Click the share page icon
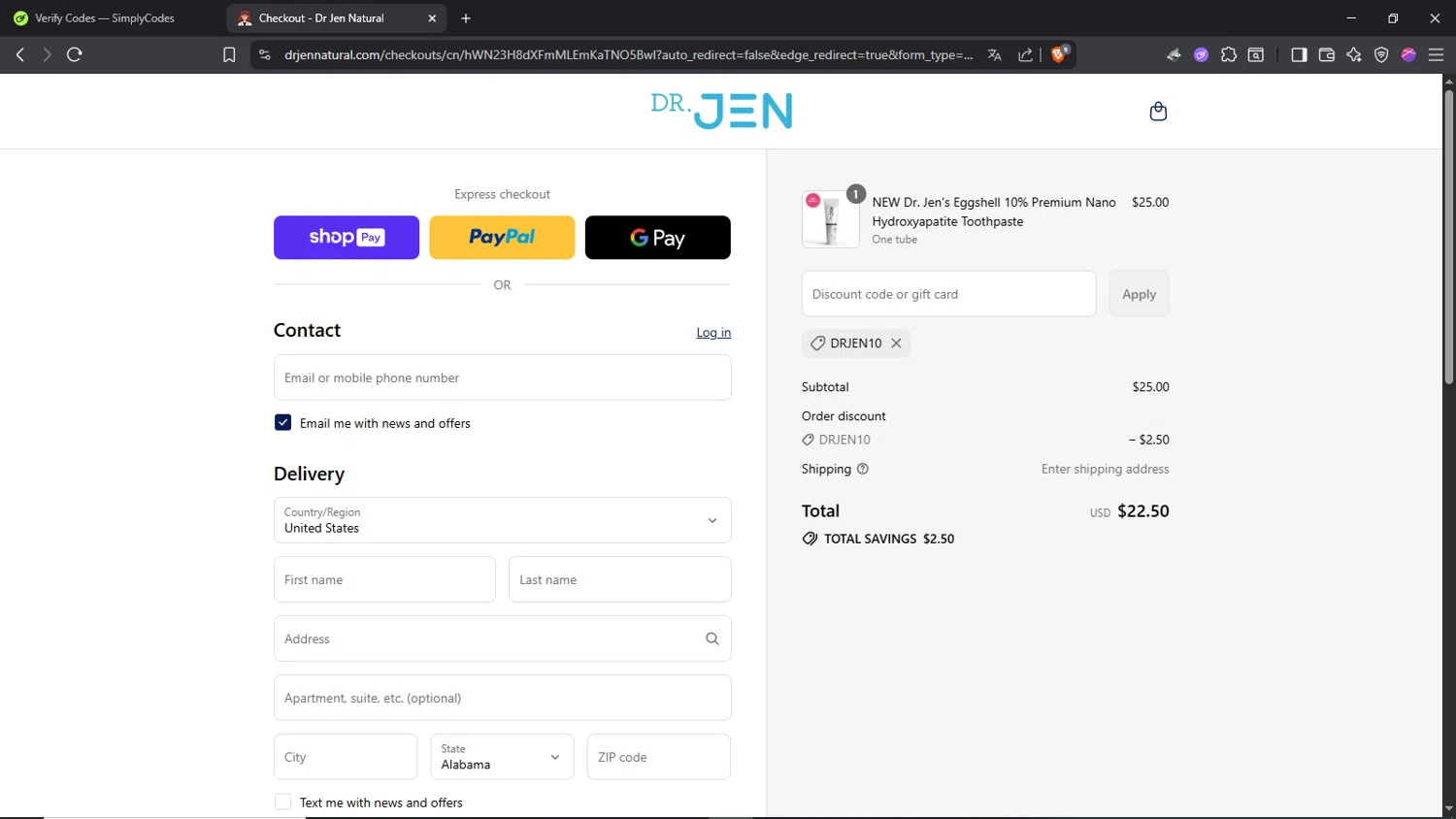Image resolution: width=1456 pixels, height=819 pixels. [x=1025, y=55]
